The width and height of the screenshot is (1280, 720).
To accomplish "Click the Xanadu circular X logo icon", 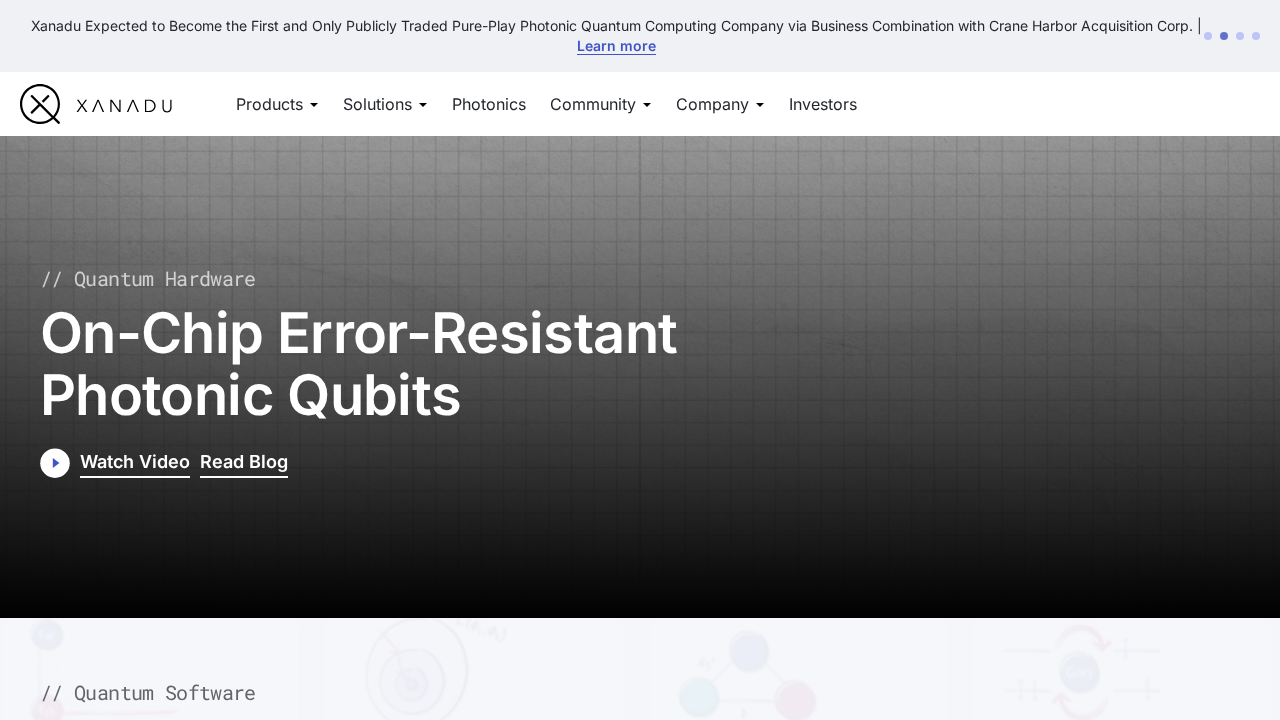I will (40, 104).
